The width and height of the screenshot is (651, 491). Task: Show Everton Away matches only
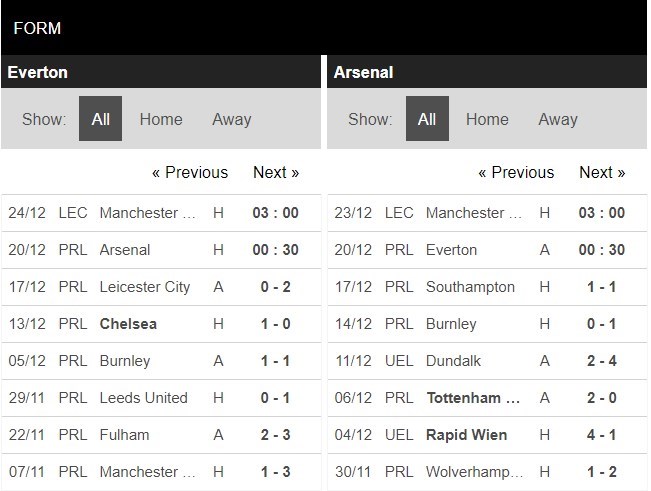coord(231,119)
